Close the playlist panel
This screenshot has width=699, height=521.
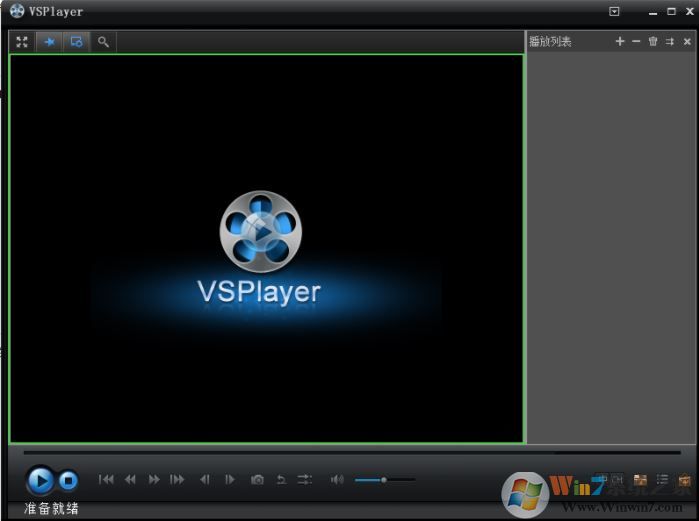tap(687, 41)
